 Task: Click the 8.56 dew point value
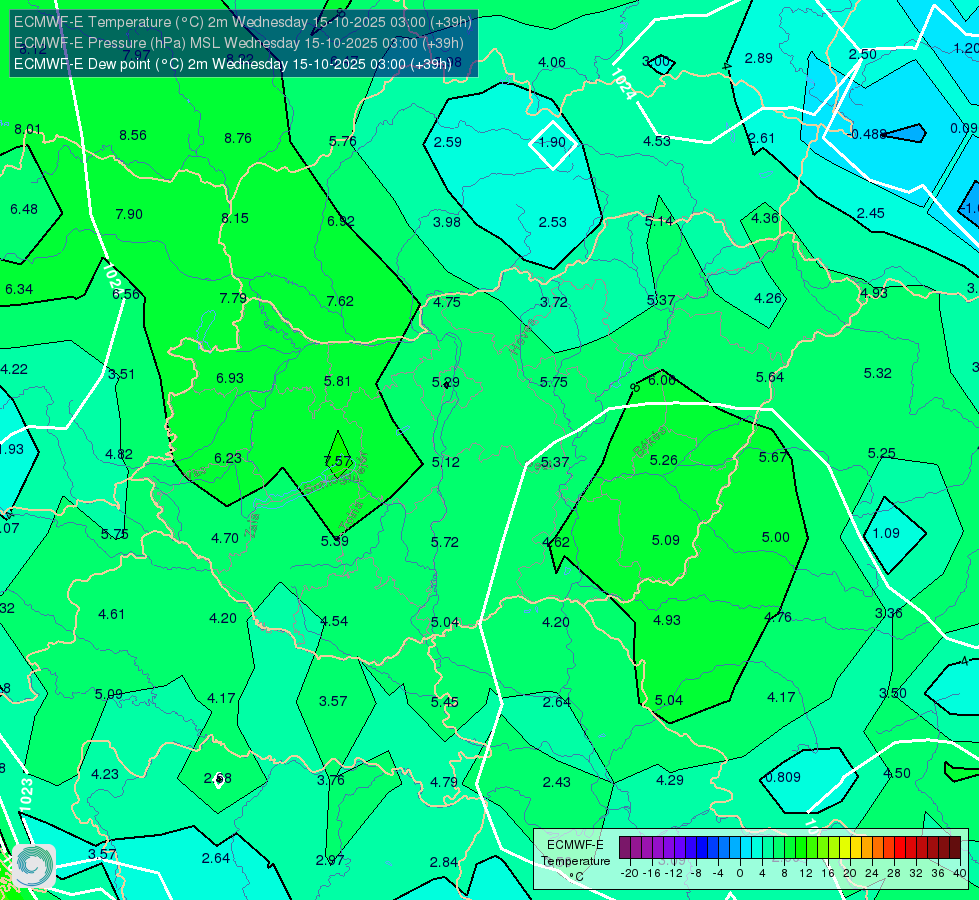(133, 135)
